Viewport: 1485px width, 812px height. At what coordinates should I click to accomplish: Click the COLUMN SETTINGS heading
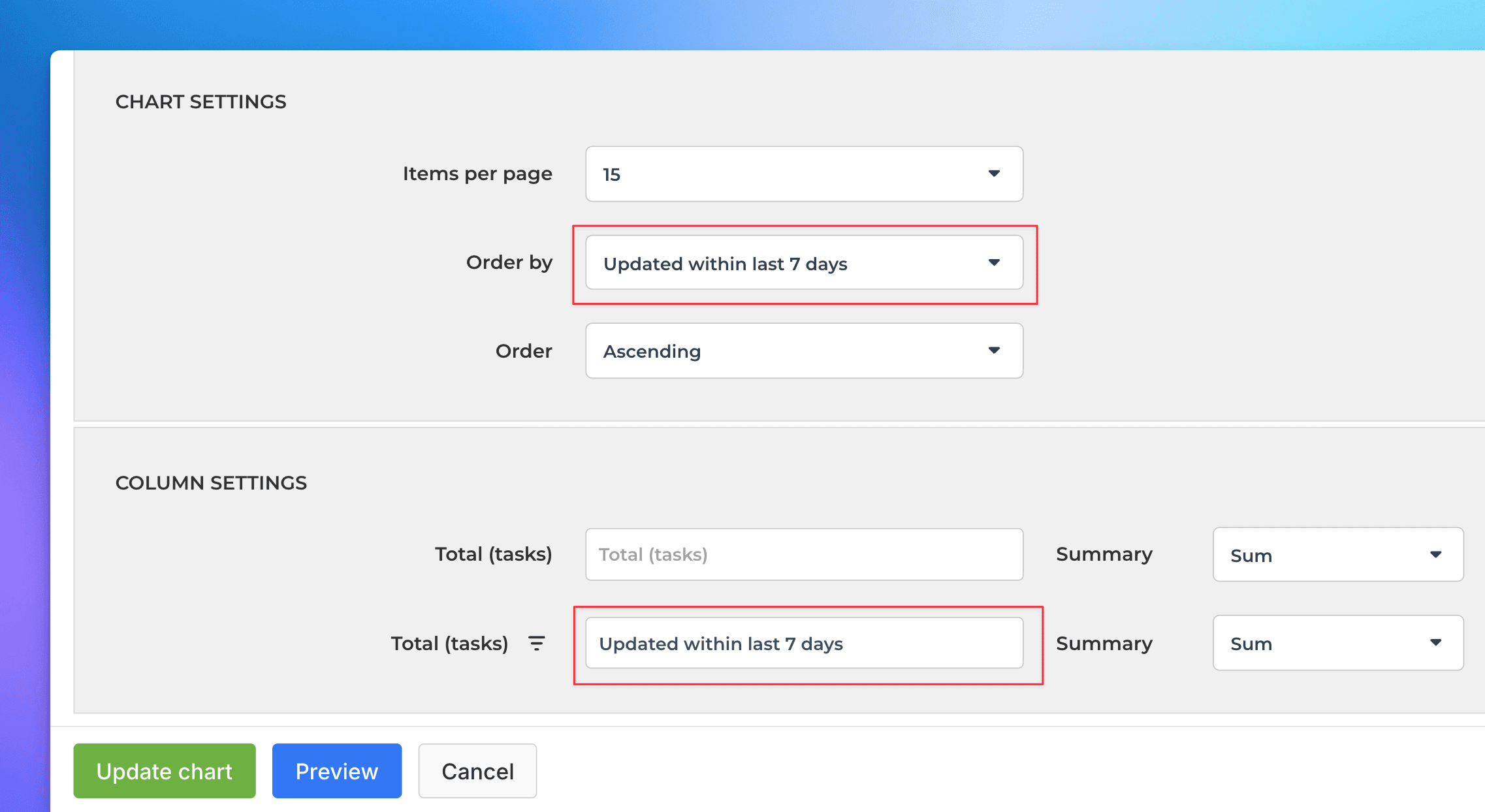coord(211,483)
